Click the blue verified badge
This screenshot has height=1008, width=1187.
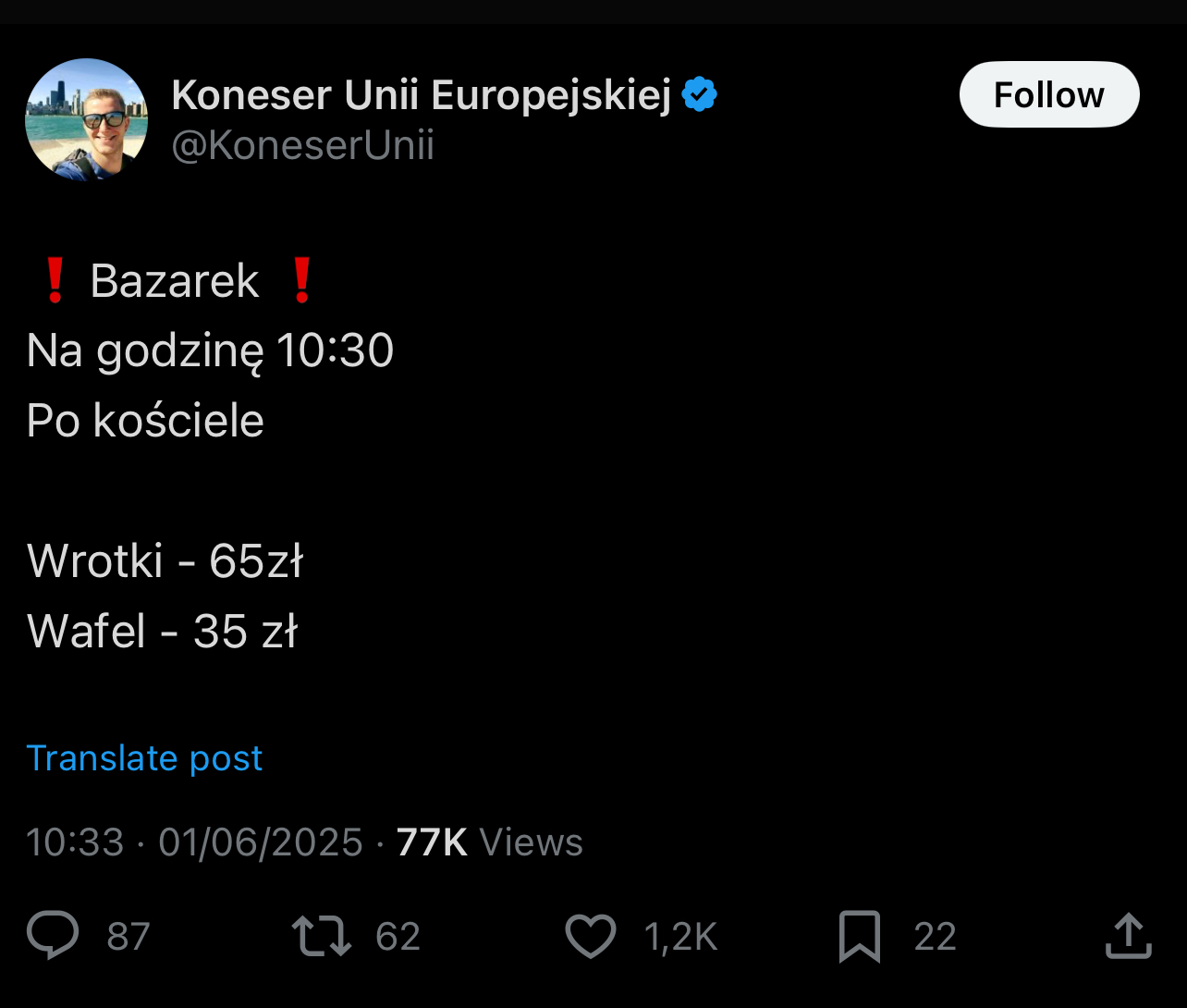pos(699,95)
